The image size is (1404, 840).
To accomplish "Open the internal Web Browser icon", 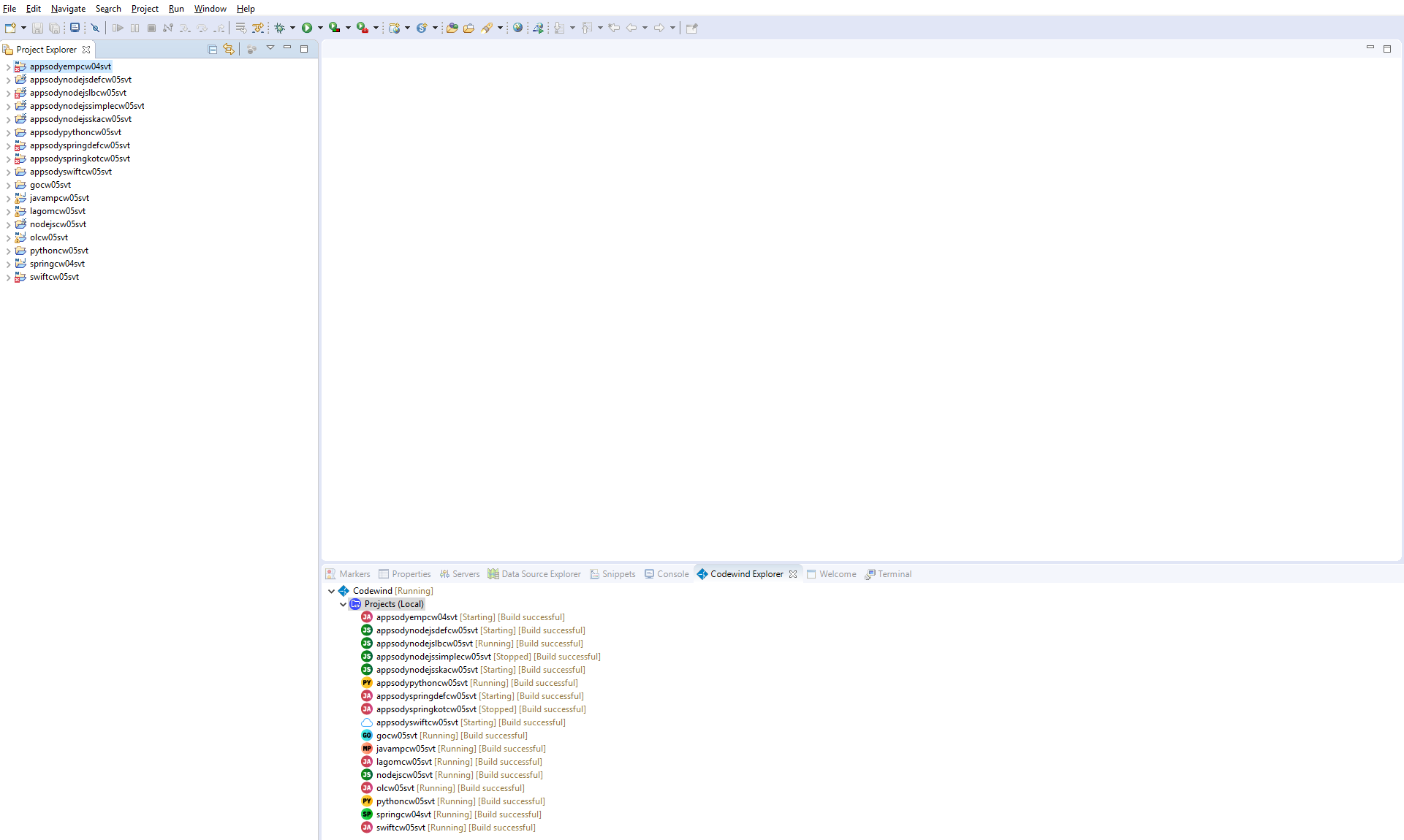I will pyautogui.click(x=518, y=28).
